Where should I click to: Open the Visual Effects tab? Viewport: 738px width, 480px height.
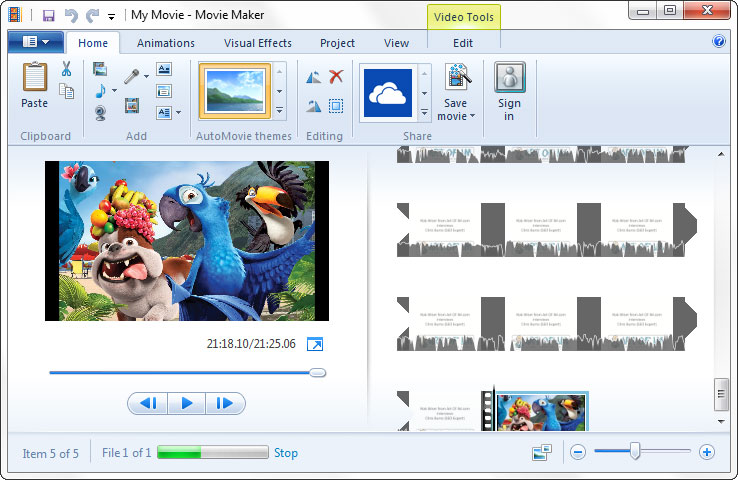258,43
